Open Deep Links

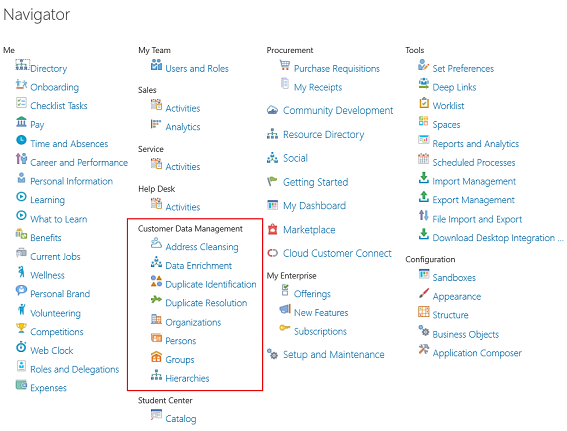click(x=454, y=87)
